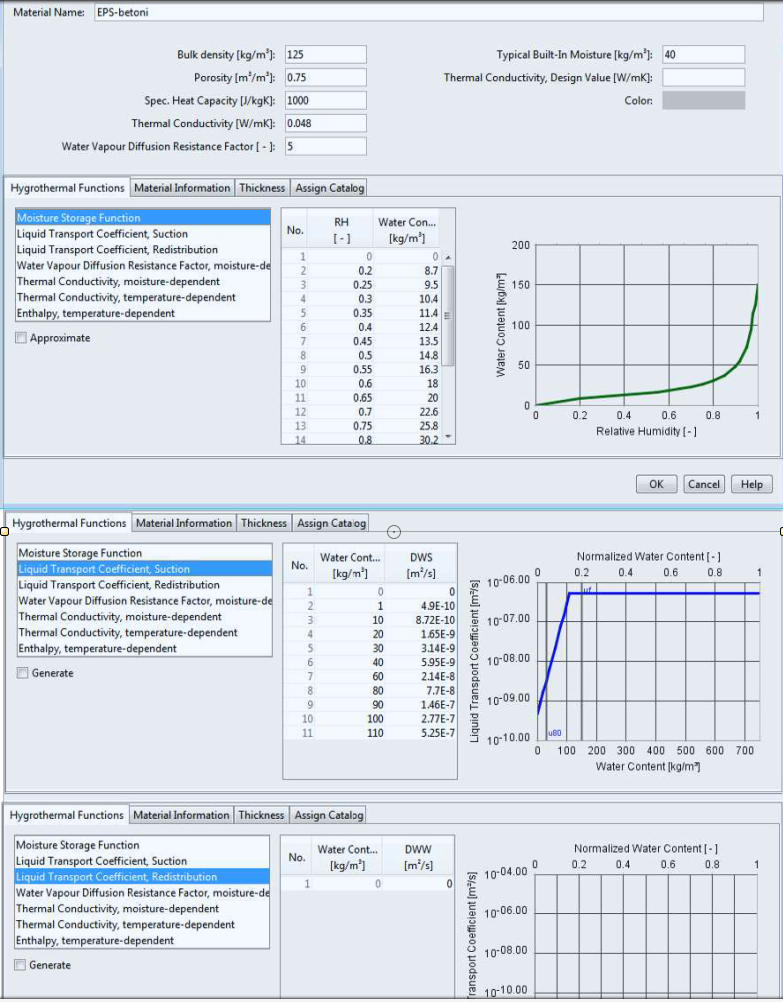Click the circular minus handle above the middle panel
Image resolution: width=783 pixels, height=1002 pixels.
tap(394, 532)
